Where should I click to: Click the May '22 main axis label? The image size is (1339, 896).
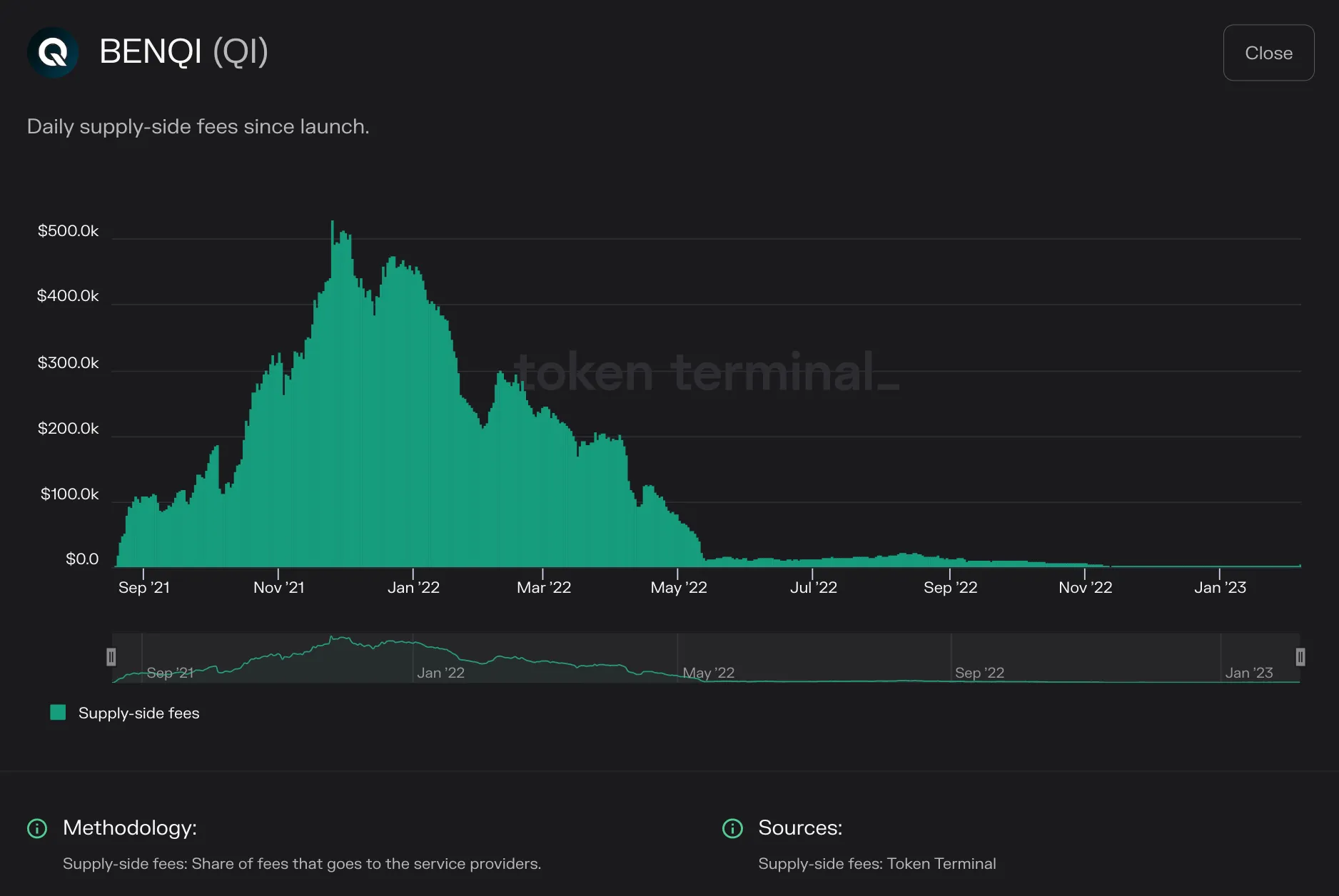(x=678, y=587)
